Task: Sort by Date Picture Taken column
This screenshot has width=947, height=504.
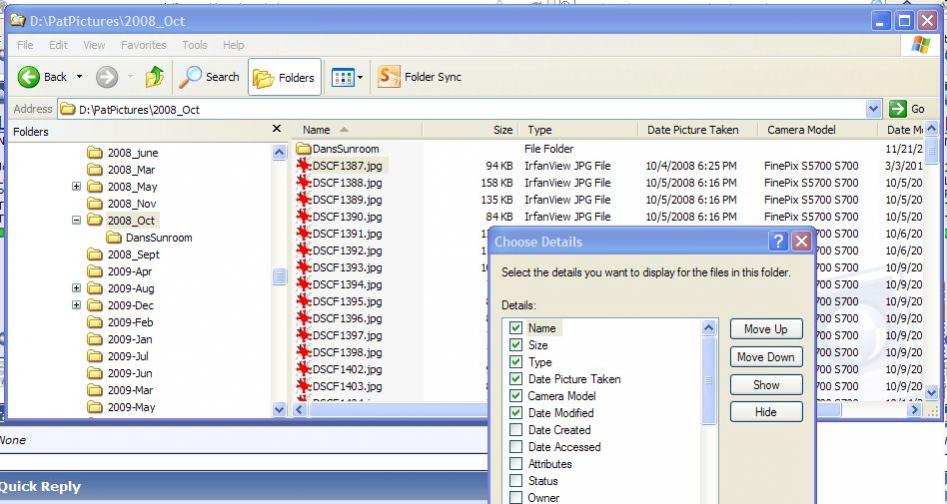Action: click(698, 130)
